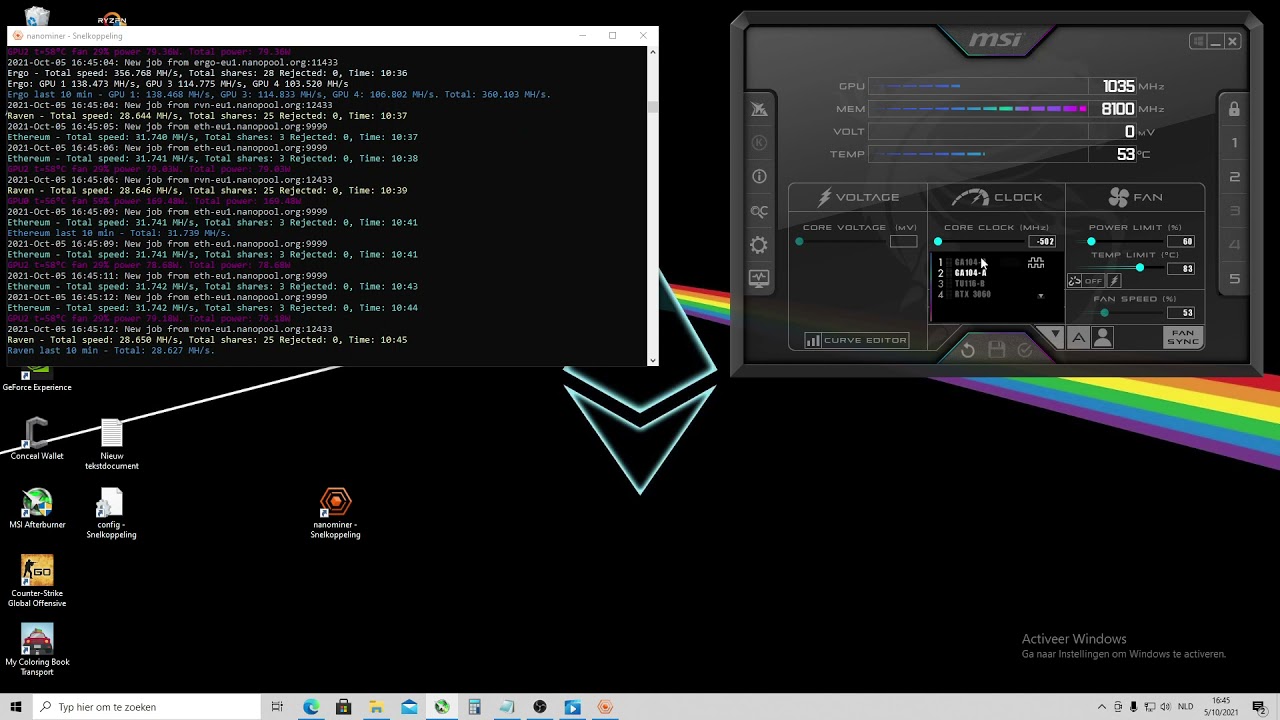Click the lightning priority icon beside OFF
The width and height of the screenshot is (1280, 720).
click(x=1114, y=281)
